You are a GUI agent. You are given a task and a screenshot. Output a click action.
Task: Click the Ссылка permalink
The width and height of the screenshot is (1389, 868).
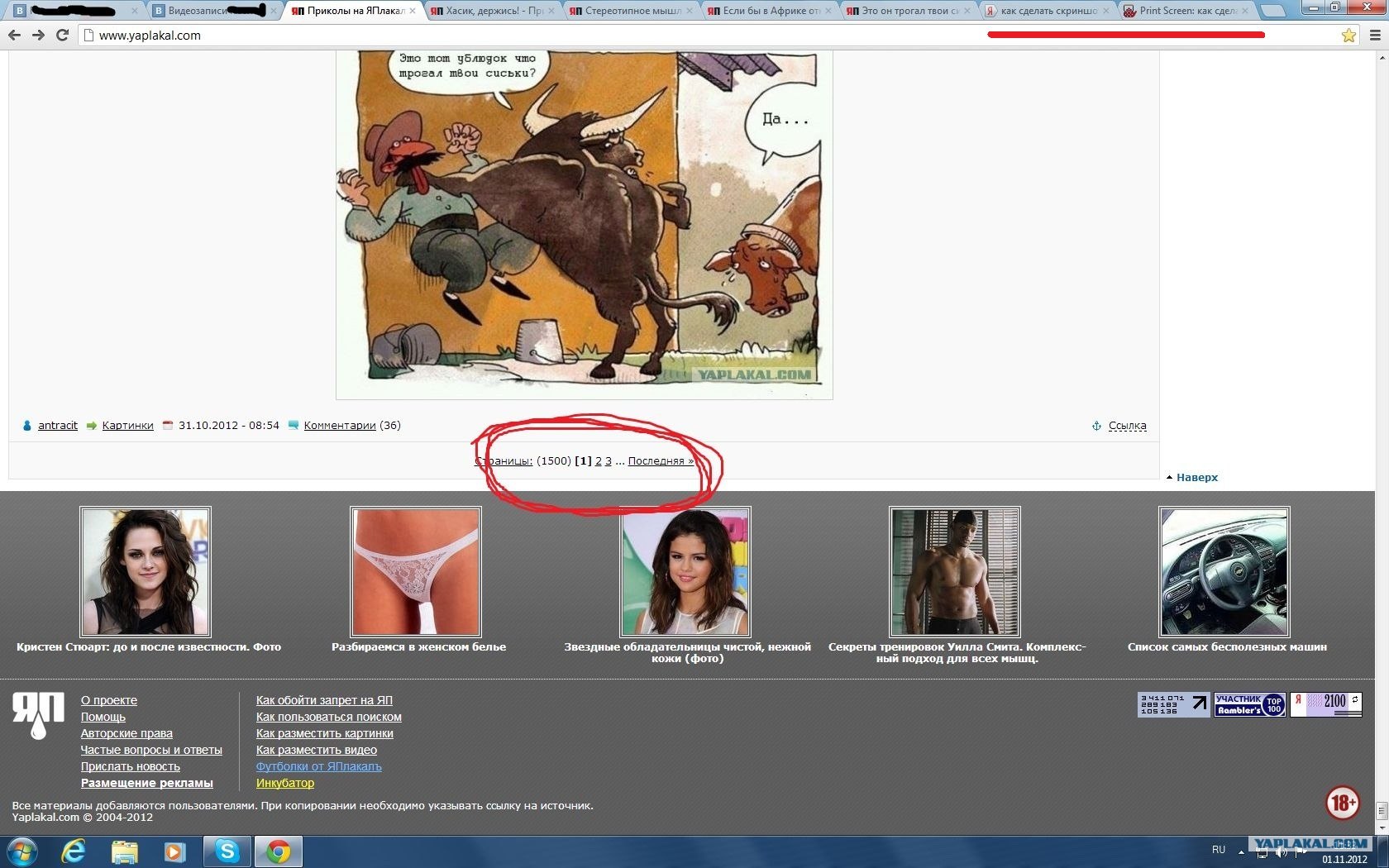(1127, 426)
